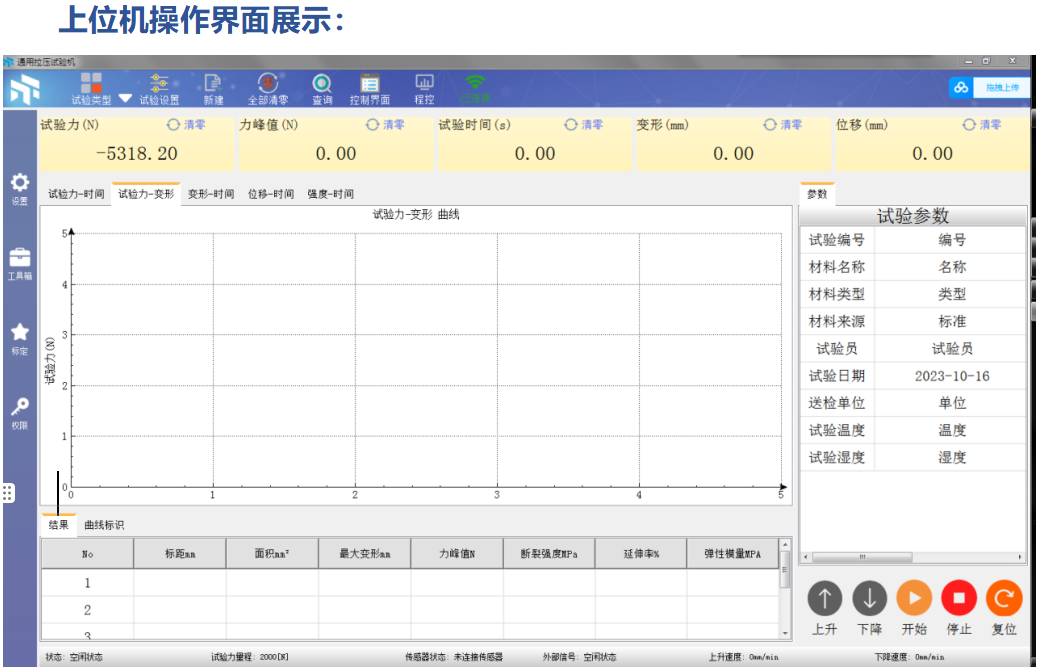Viewport: 1042px width, 672px height.
Task: Click the 上升 up arrow button
Action: pyautogui.click(x=824, y=599)
